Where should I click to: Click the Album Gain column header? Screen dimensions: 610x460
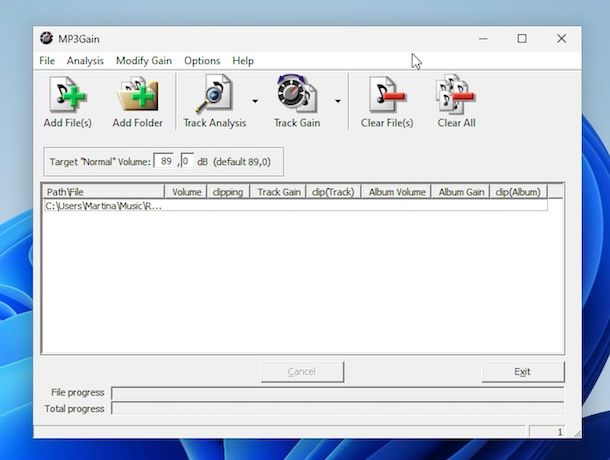(461, 192)
